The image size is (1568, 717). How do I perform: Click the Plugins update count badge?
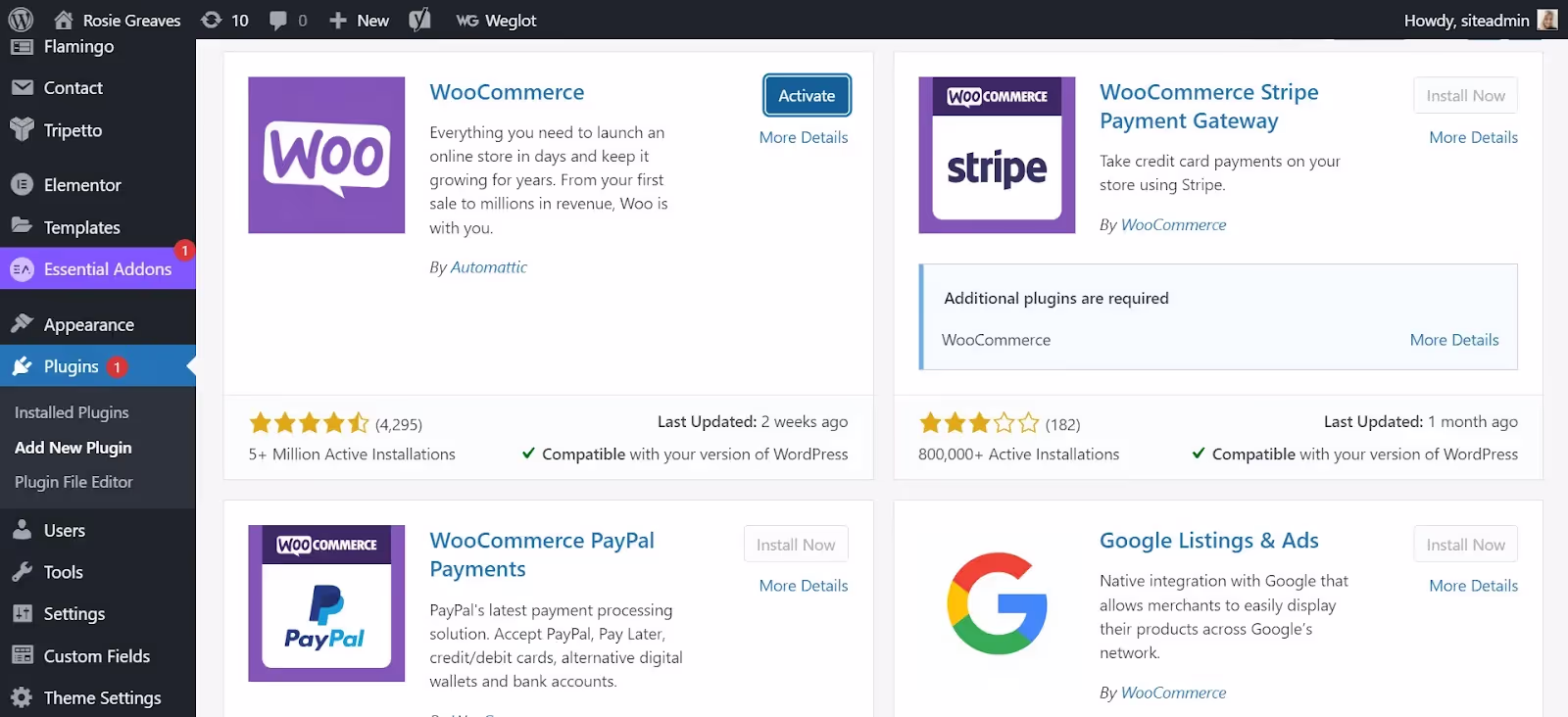[x=117, y=366]
